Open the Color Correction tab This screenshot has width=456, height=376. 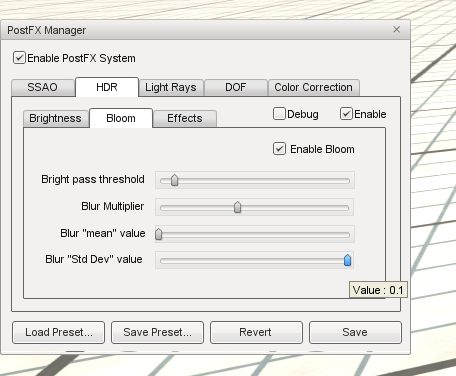[313, 87]
